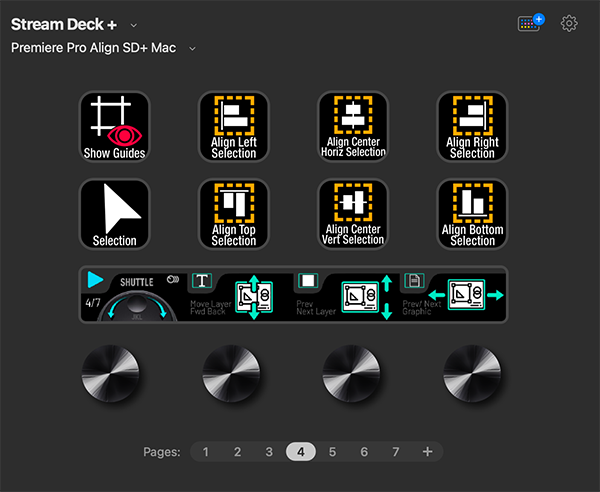Open preferences with the gear icon

click(569, 24)
